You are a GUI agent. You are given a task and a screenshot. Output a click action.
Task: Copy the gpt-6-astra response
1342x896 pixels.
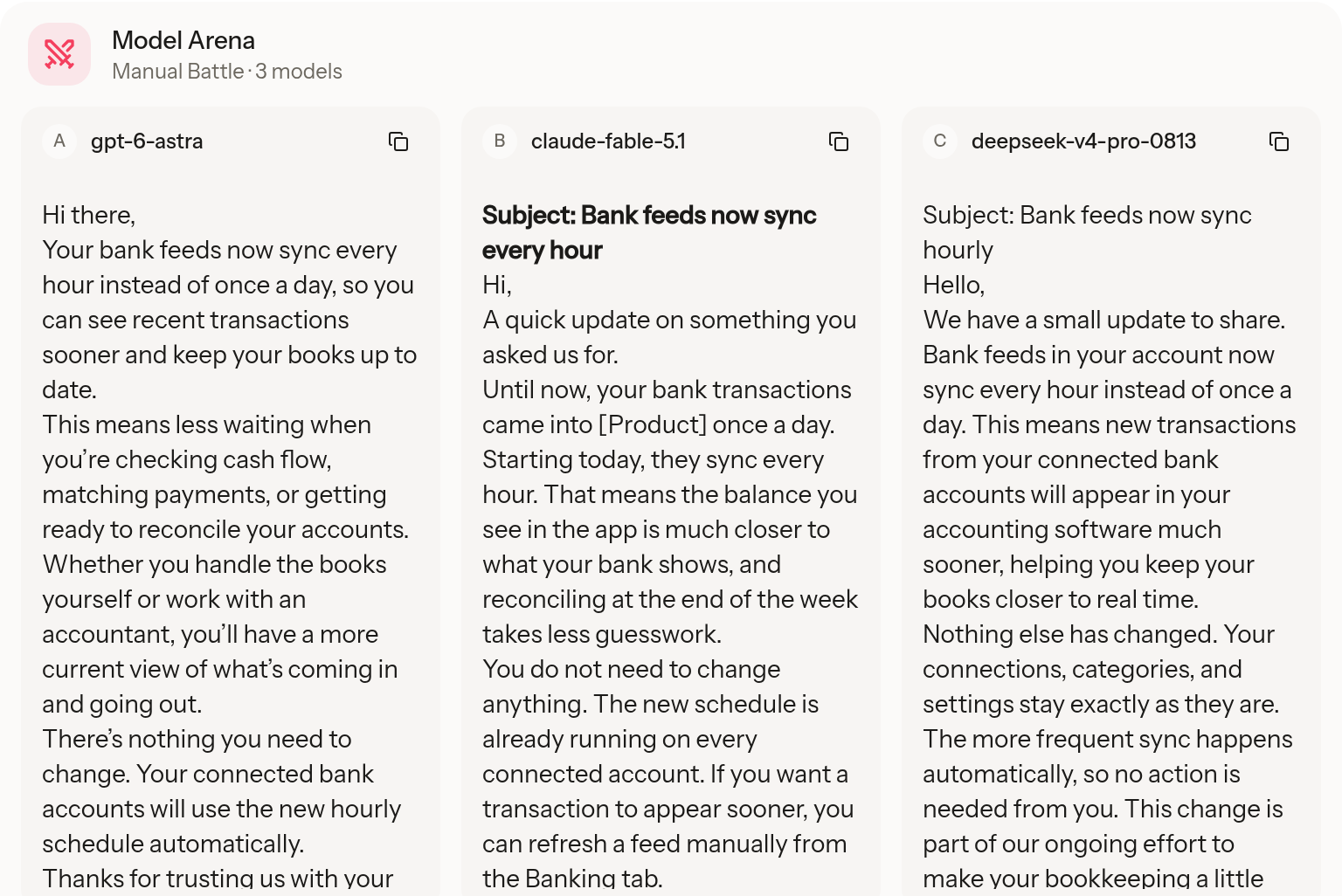pos(398,141)
